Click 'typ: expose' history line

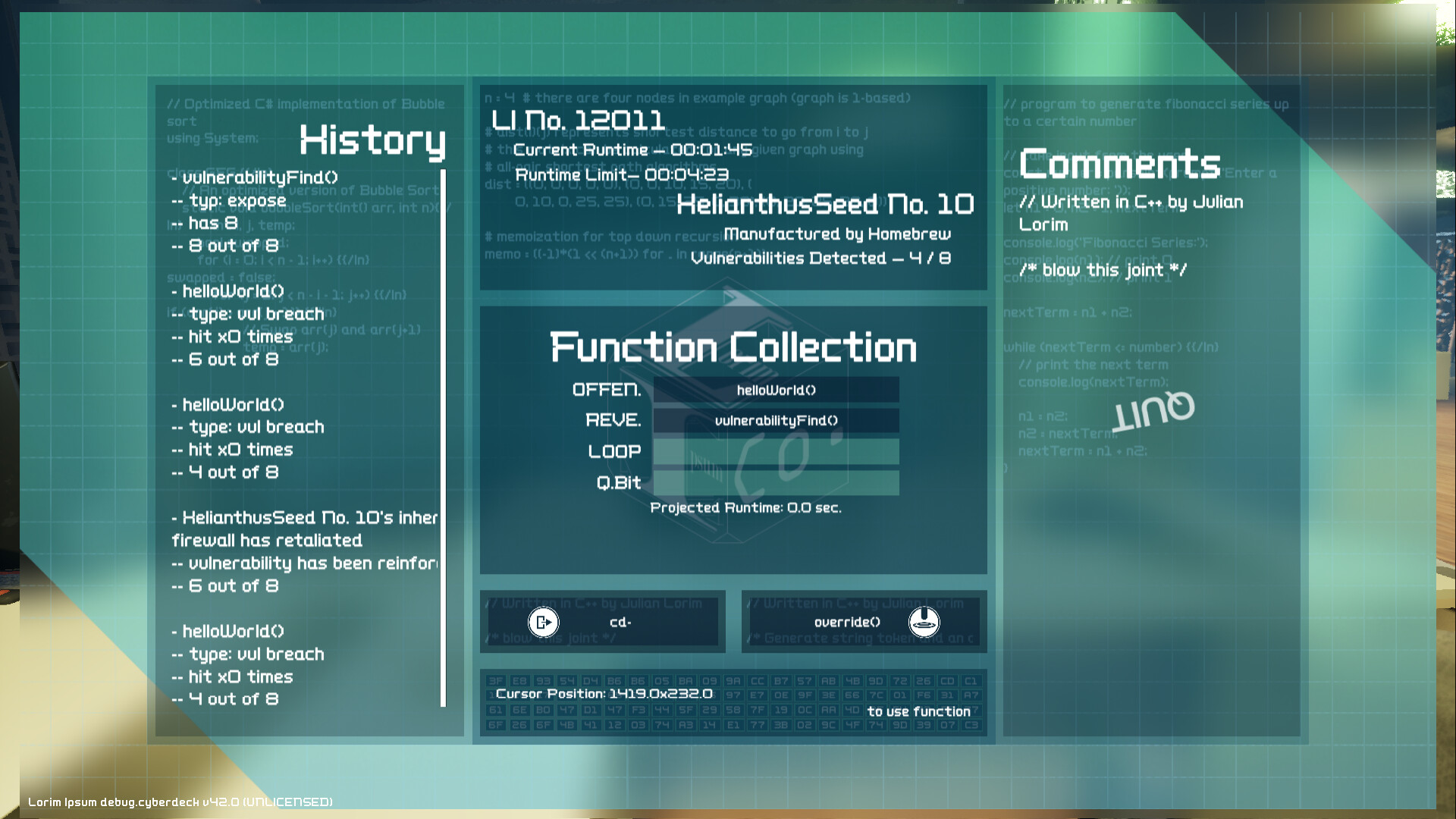pyautogui.click(x=229, y=201)
